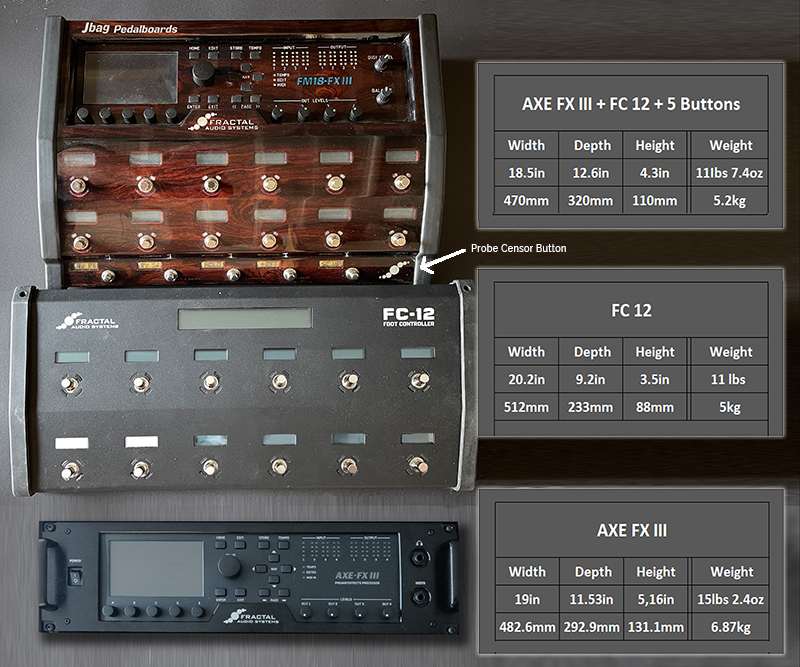Click the '88mm' cell
The height and width of the screenshot is (667, 800).
coord(655,407)
